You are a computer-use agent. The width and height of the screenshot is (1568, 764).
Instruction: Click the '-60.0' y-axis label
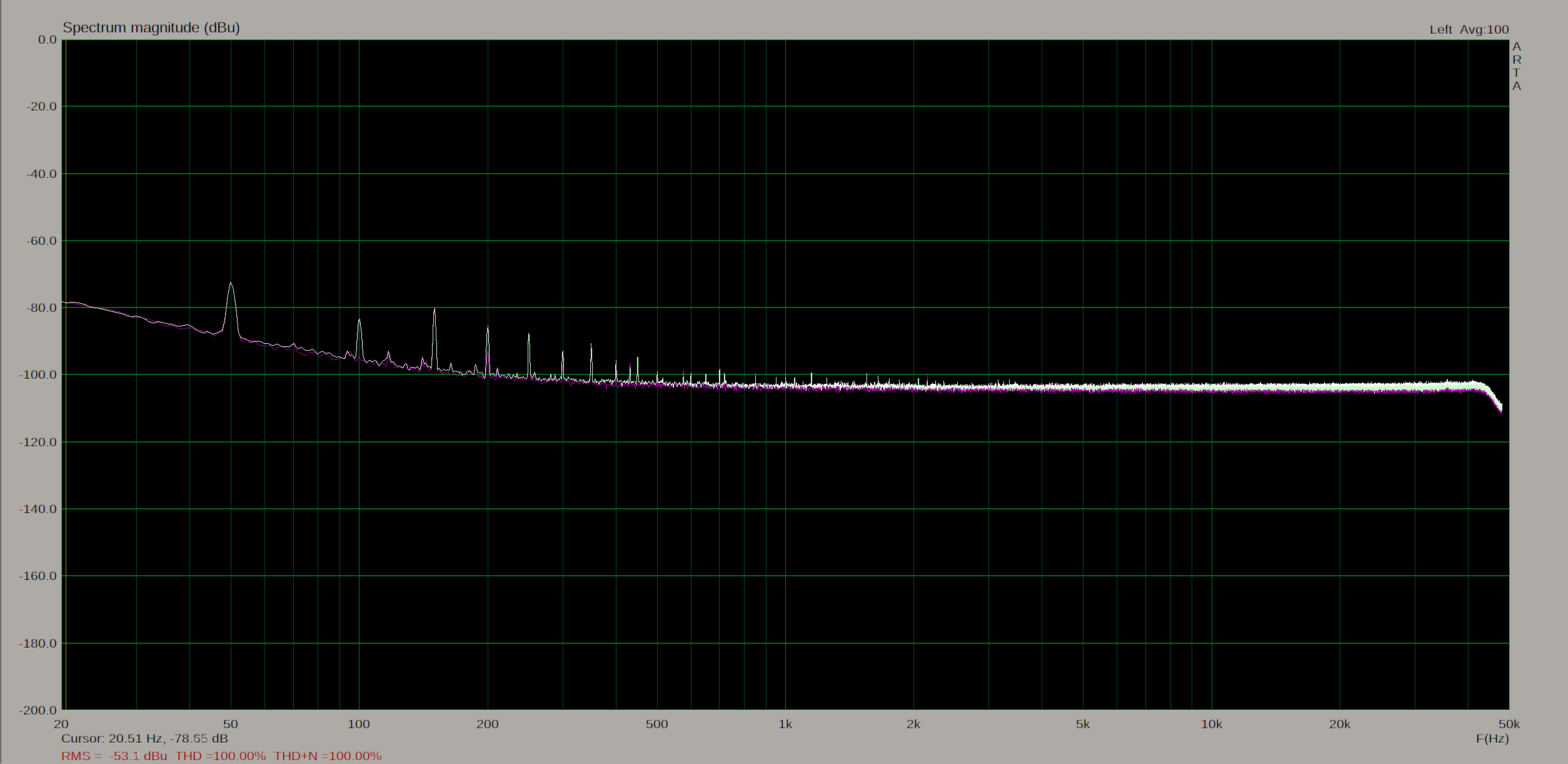41,241
